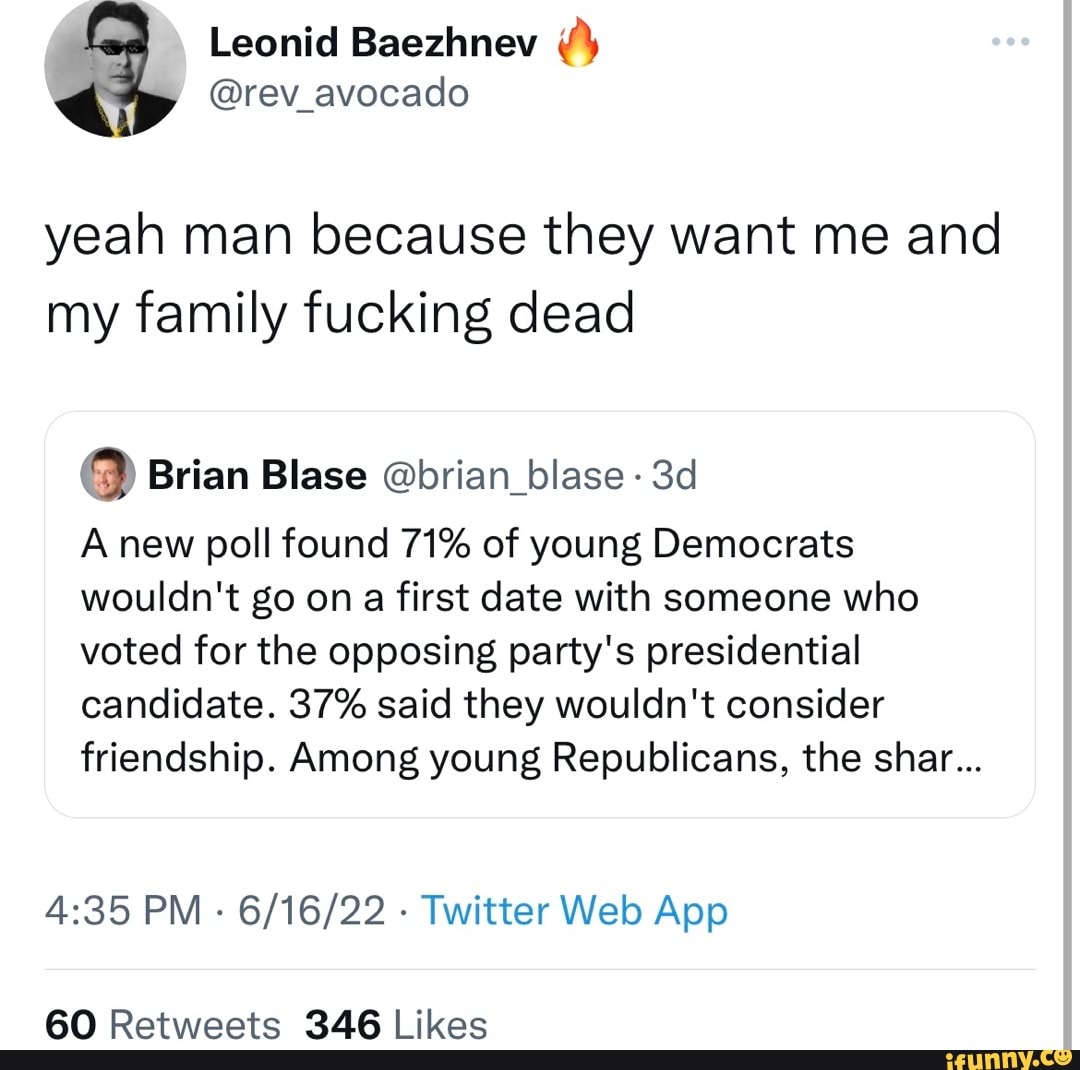Screen dimensions: 1080x1070
Task: Click Brian Blase's profile picture
Action: (x=109, y=475)
